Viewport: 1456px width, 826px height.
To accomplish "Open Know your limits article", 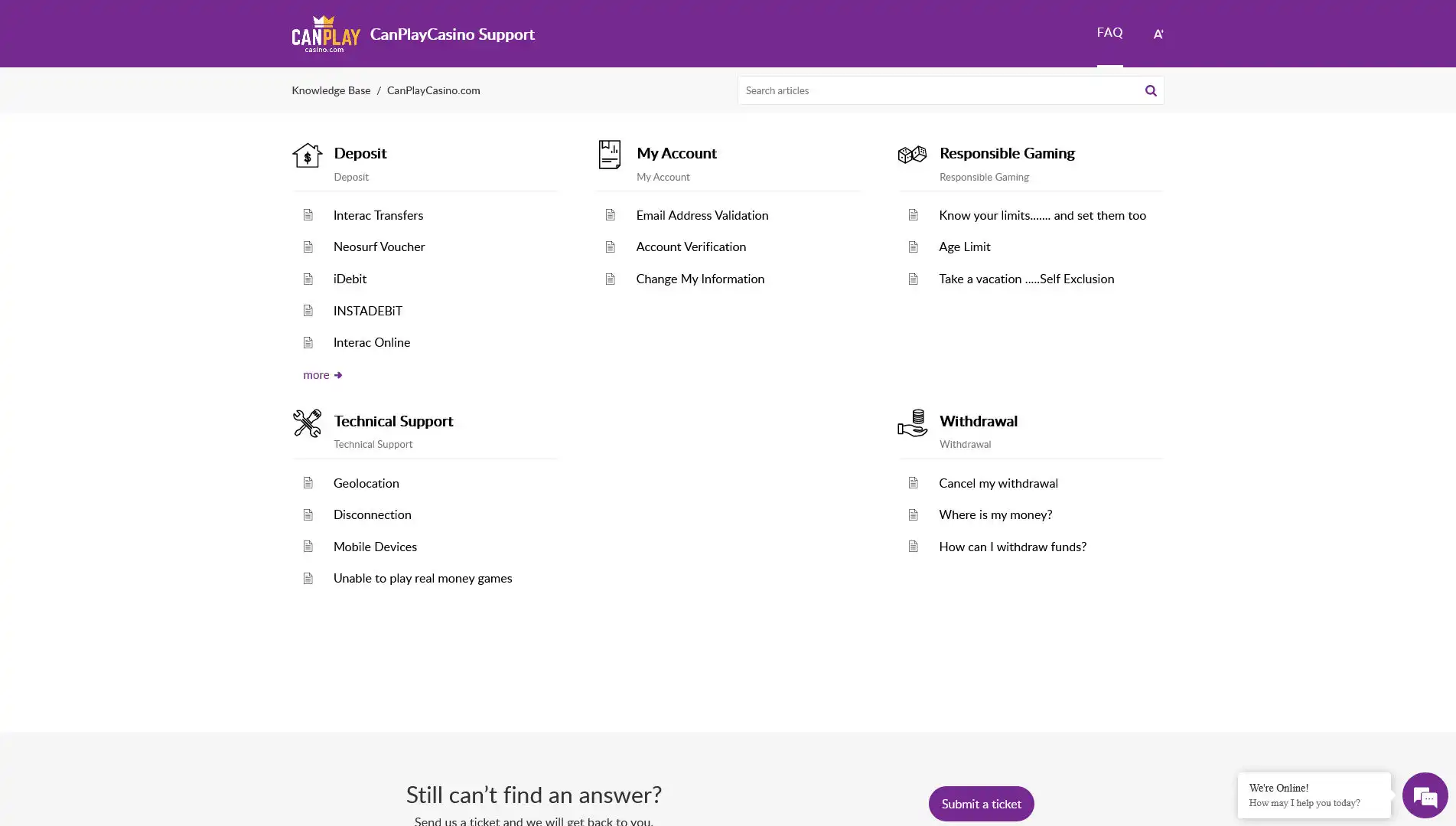I will 1042,215.
